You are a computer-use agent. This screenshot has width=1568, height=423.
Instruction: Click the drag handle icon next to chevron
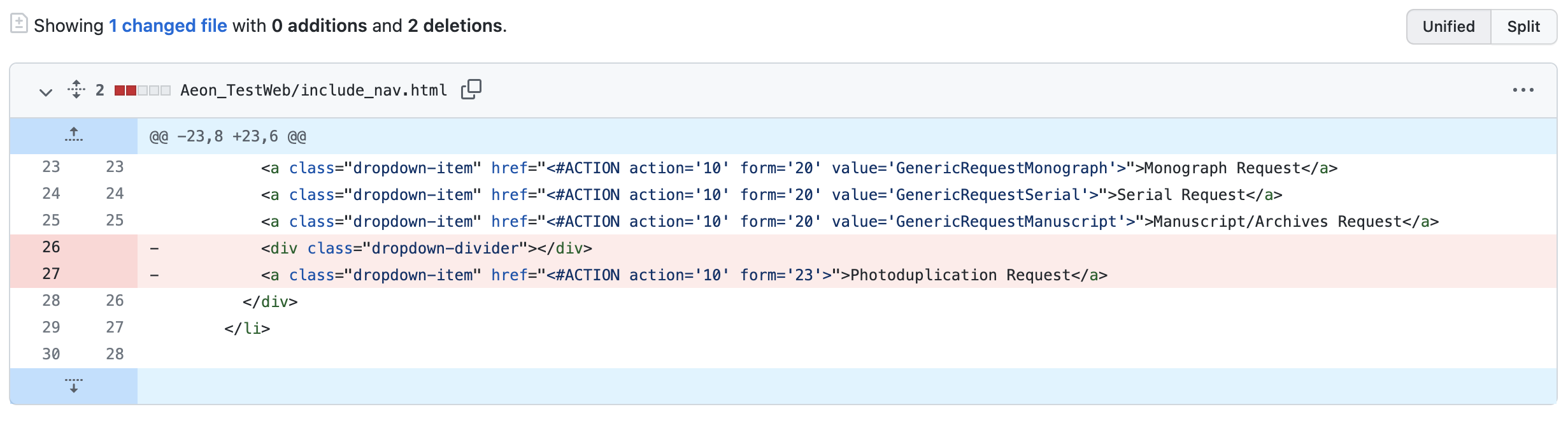(x=75, y=89)
